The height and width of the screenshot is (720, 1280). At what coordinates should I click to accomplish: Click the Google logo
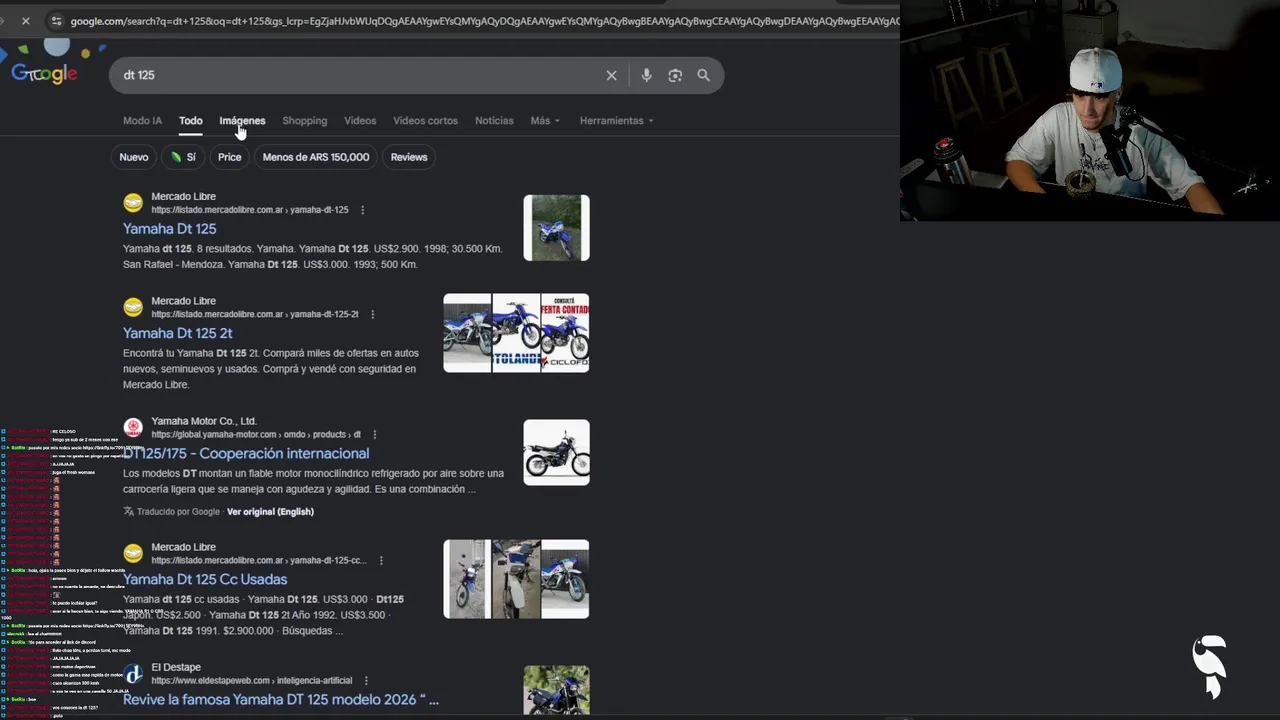click(44, 74)
